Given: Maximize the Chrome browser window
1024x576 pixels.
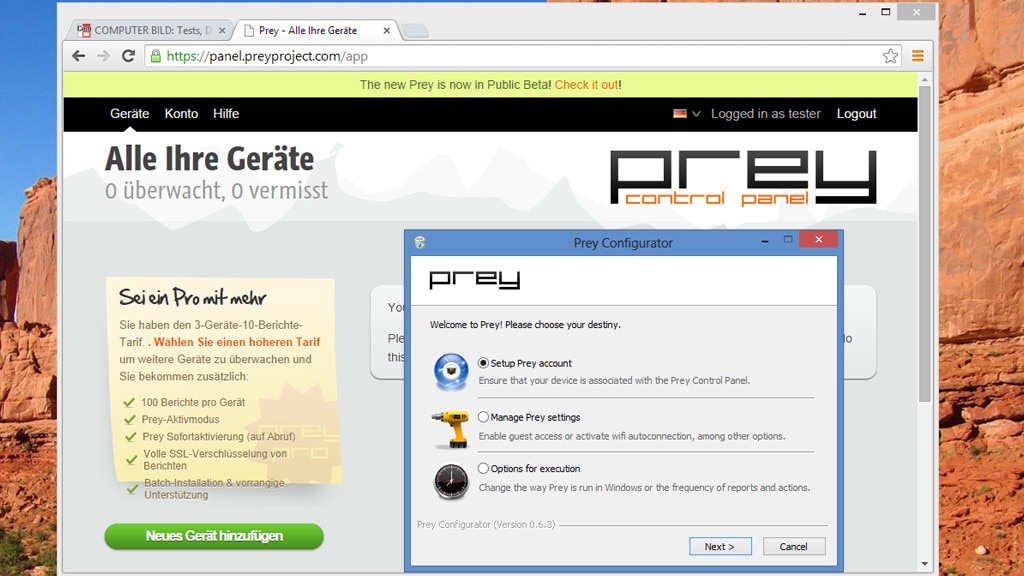Looking at the screenshot, I should point(886,12).
